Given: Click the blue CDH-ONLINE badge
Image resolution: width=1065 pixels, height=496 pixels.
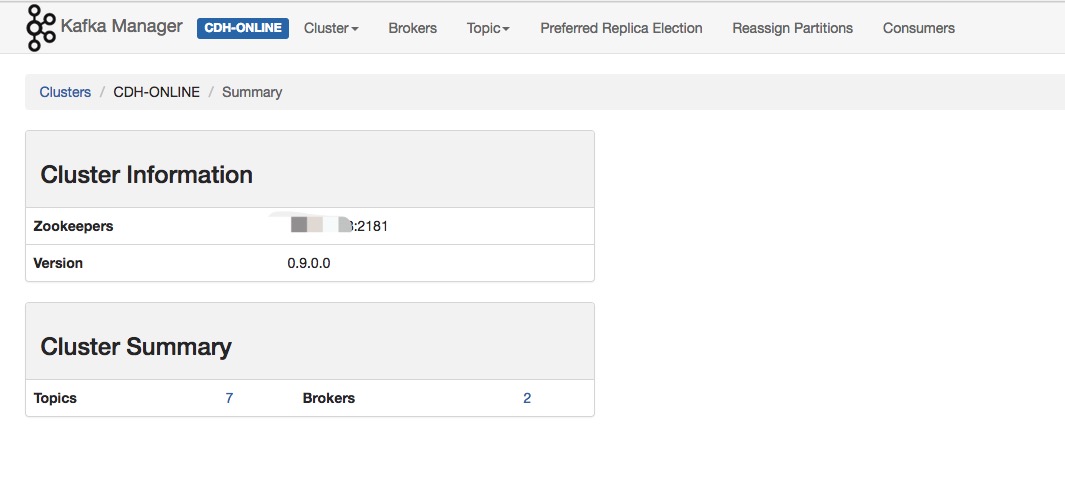Looking at the screenshot, I should coord(243,28).
